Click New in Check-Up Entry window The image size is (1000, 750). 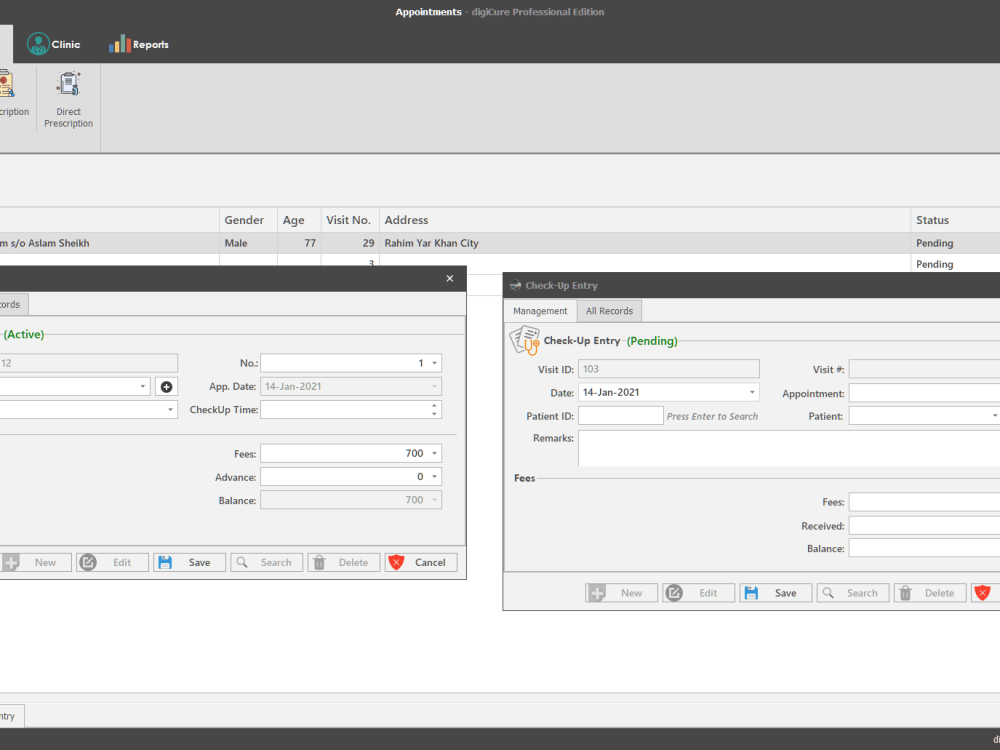click(x=621, y=593)
